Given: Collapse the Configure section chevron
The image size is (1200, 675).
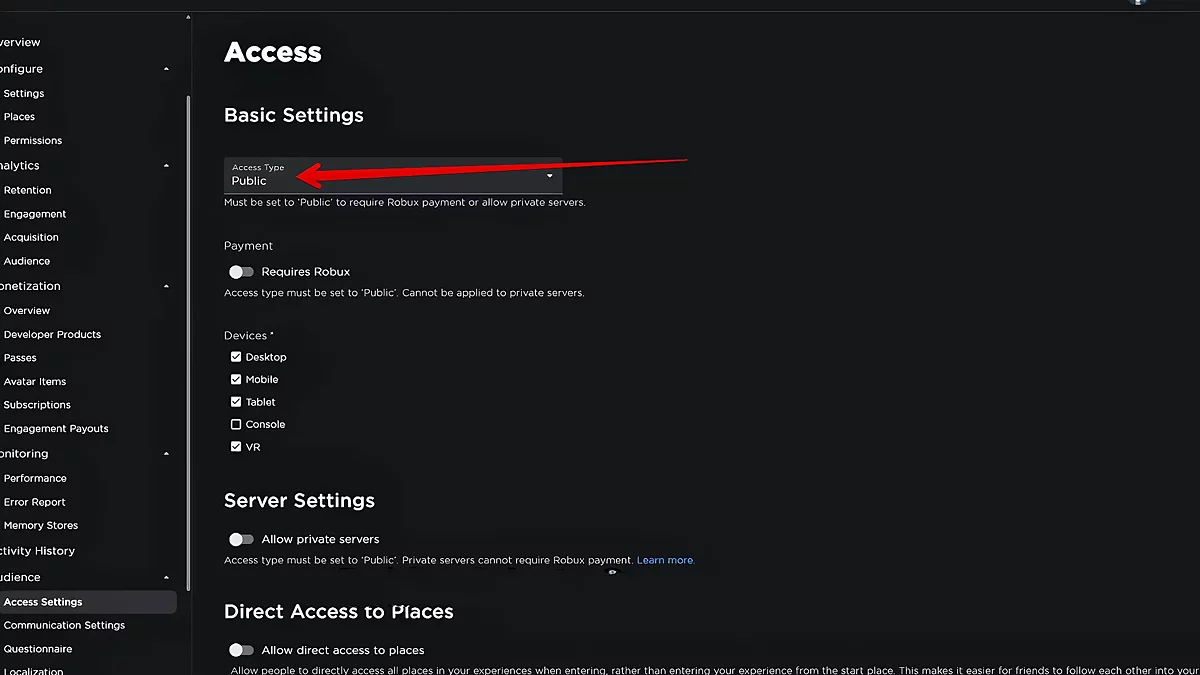Looking at the screenshot, I should pos(166,69).
